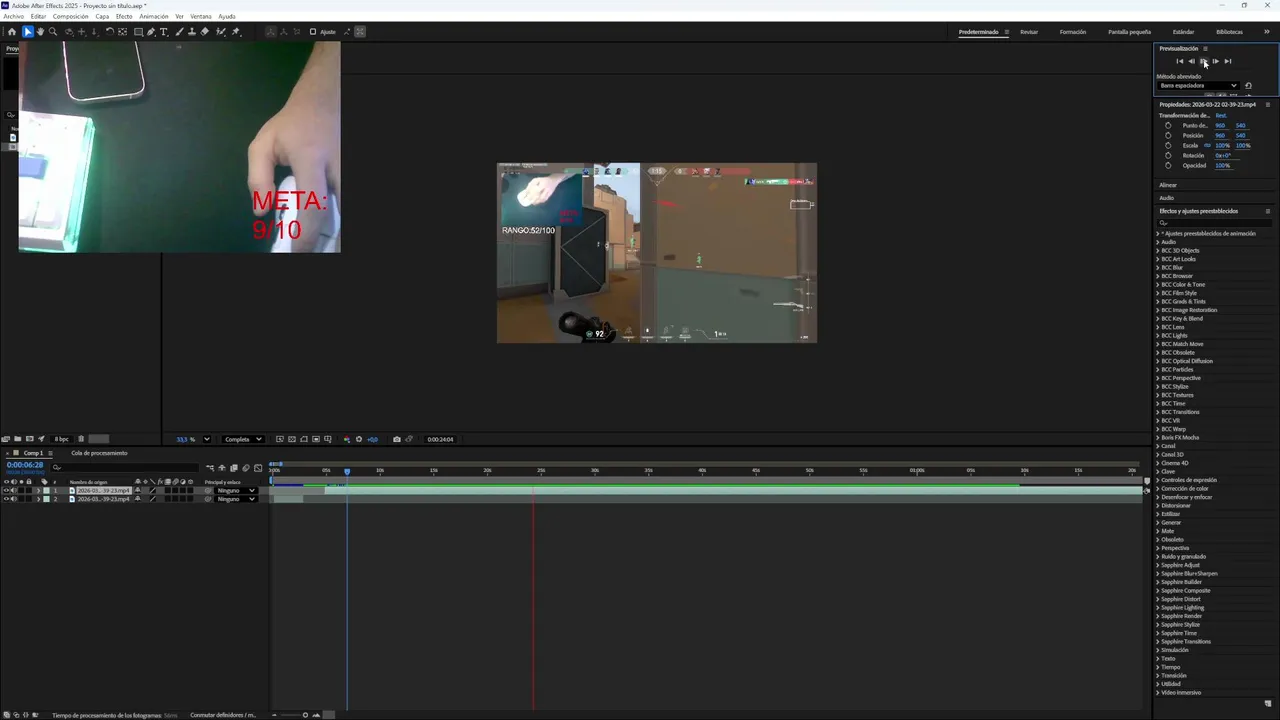Screen dimensions: 1280x720
Task: Toggle the Escala constrain proportions link
Action: (x=1208, y=145)
